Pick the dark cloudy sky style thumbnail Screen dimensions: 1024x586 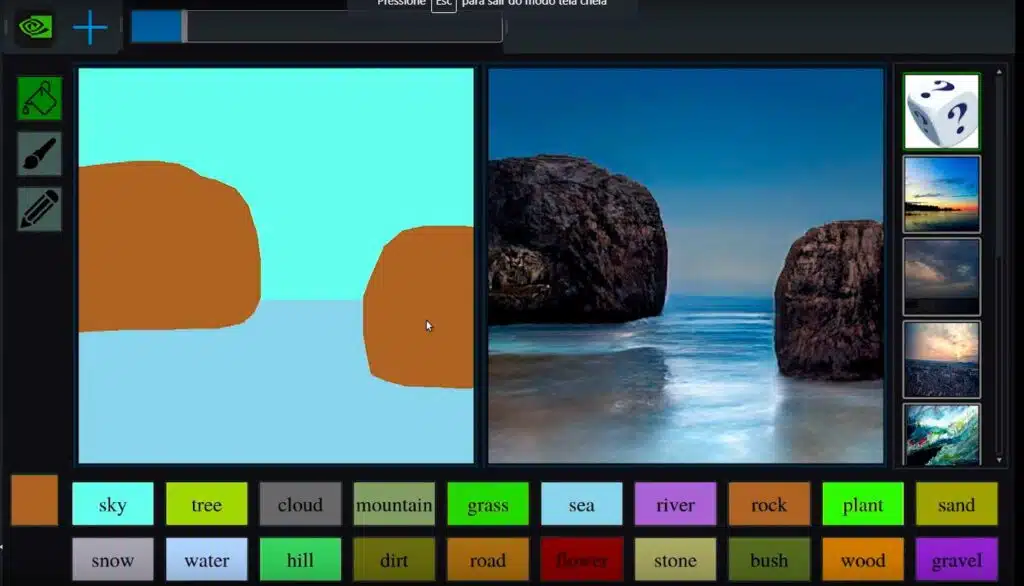[941, 276]
